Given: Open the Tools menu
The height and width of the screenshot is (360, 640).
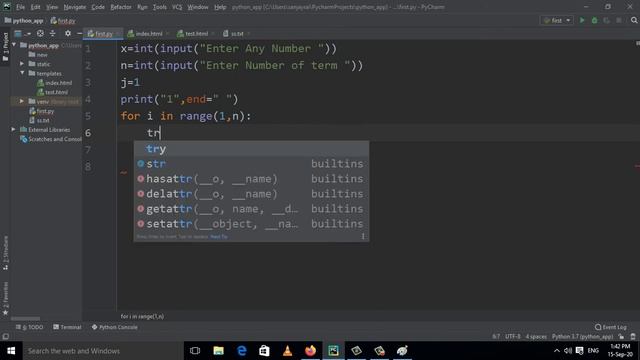Looking at the screenshot, I should click(x=160, y=7).
